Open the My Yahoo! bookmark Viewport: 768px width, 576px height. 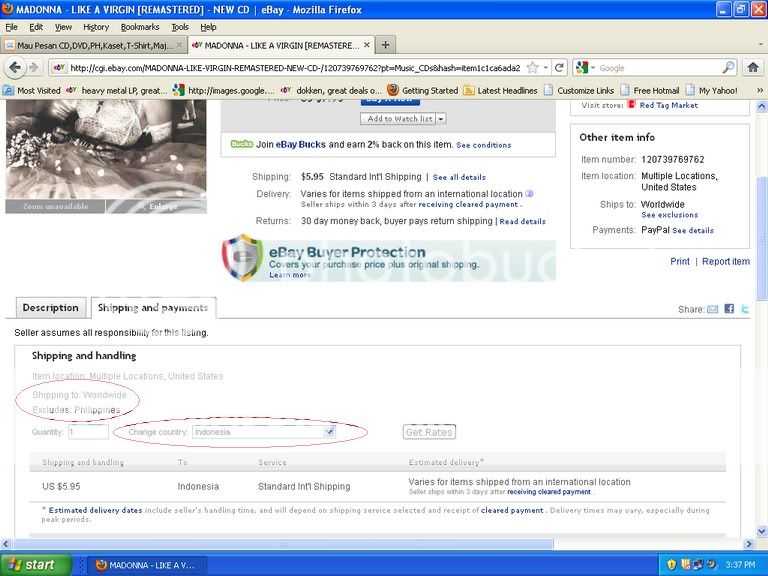coord(711,90)
